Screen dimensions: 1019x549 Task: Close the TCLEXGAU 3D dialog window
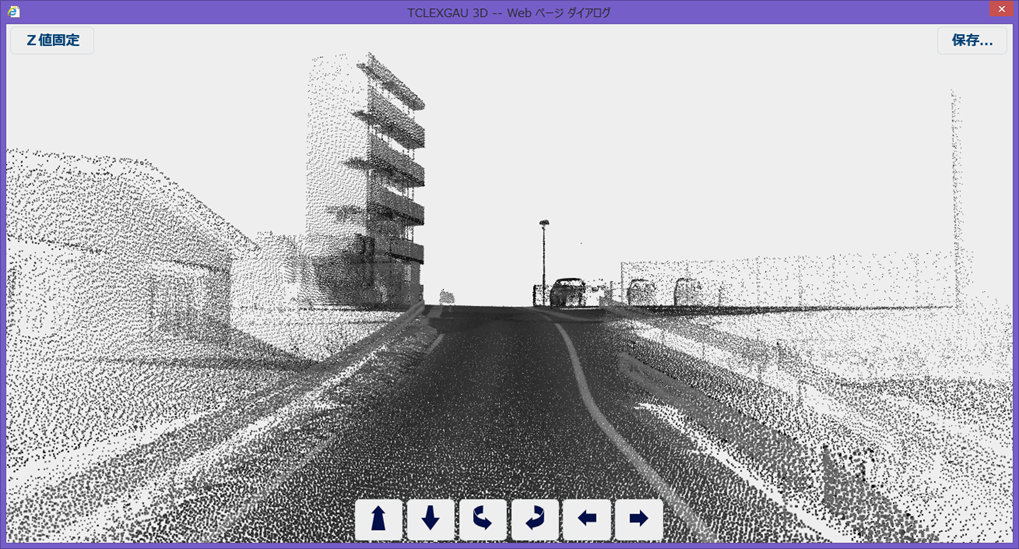(x=1002, y=8)
